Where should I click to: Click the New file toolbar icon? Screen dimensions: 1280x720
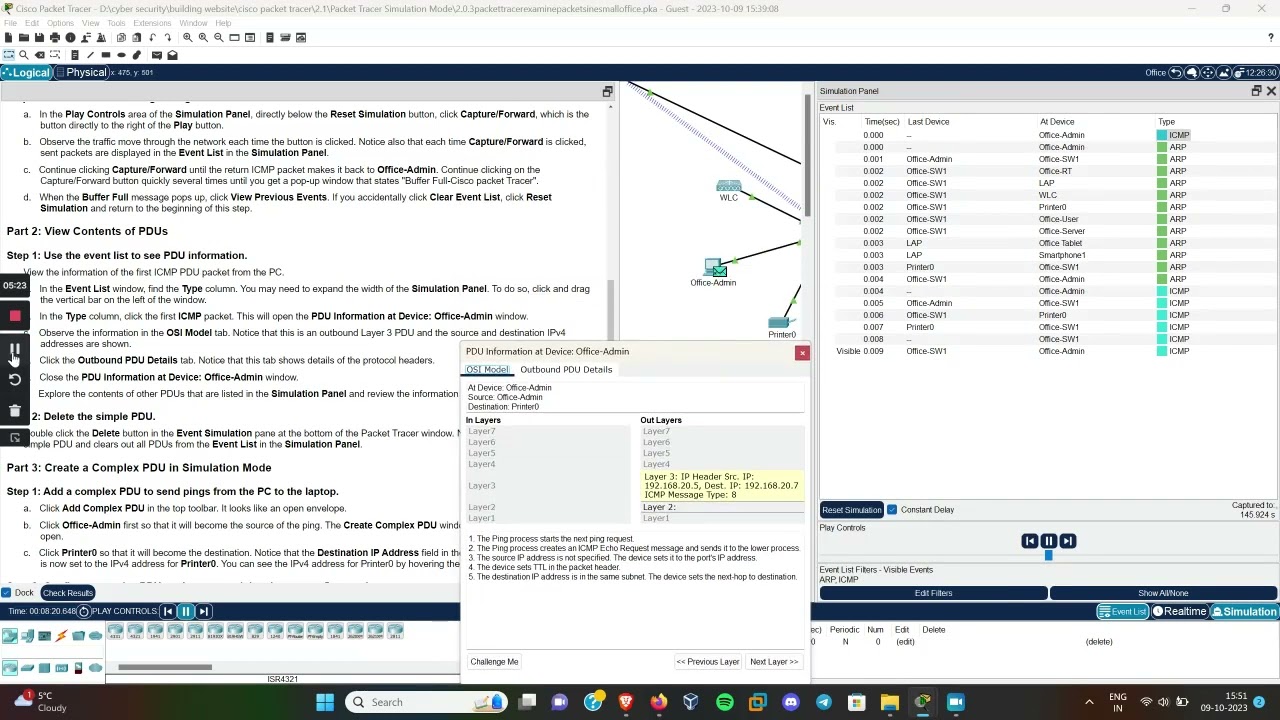coord(9,38)
